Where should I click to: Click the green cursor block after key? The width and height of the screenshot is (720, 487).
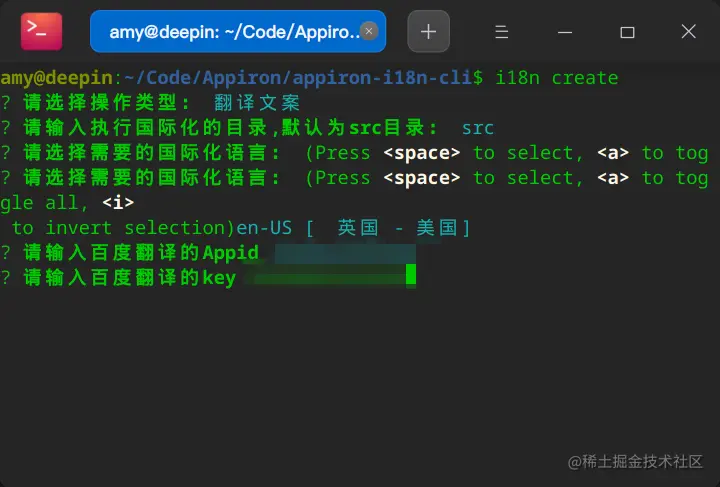pos(411,274)
